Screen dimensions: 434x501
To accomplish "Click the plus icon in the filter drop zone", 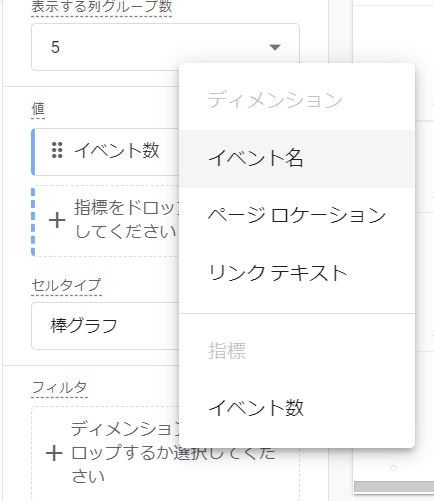I will click(54, 453).
